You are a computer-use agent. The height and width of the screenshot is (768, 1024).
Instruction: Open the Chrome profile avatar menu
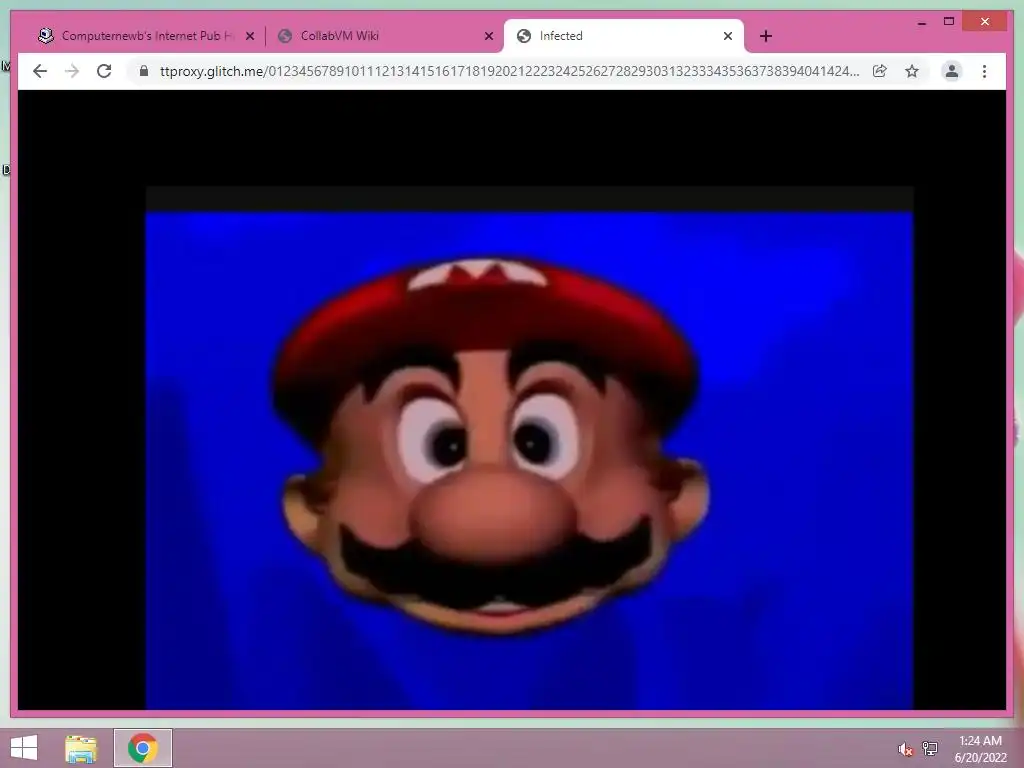pyautogui.click(x=952, y=71)
